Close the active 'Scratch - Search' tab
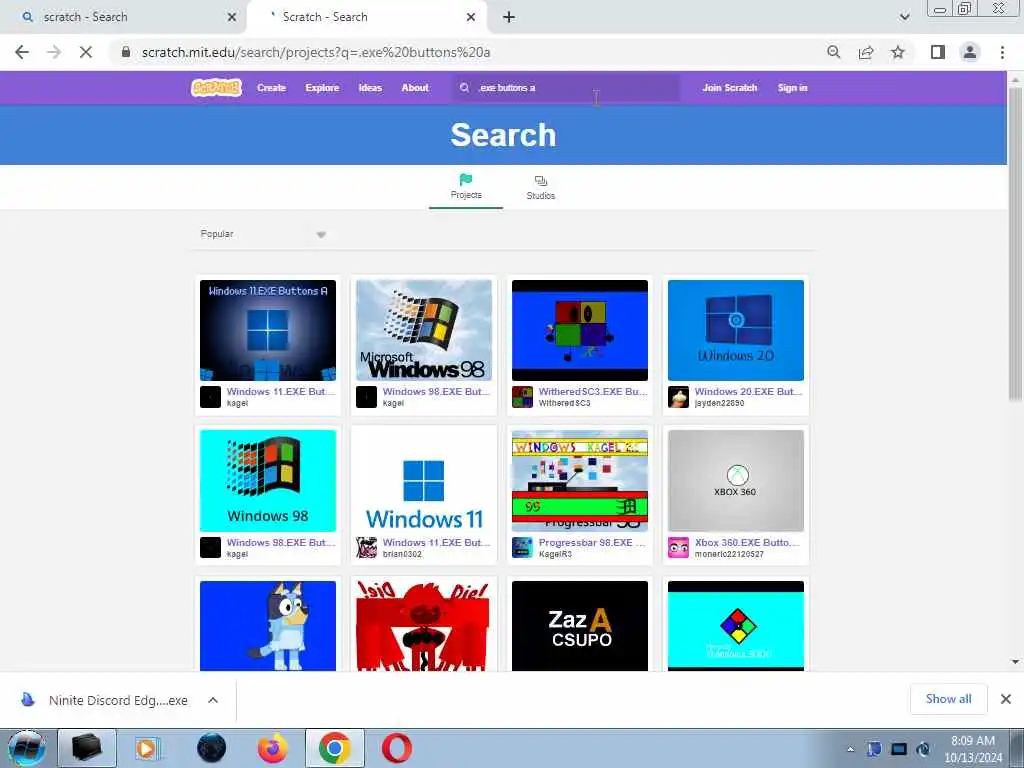The height and width of the screenshot is (768, 1024). (x=471, y=17)
